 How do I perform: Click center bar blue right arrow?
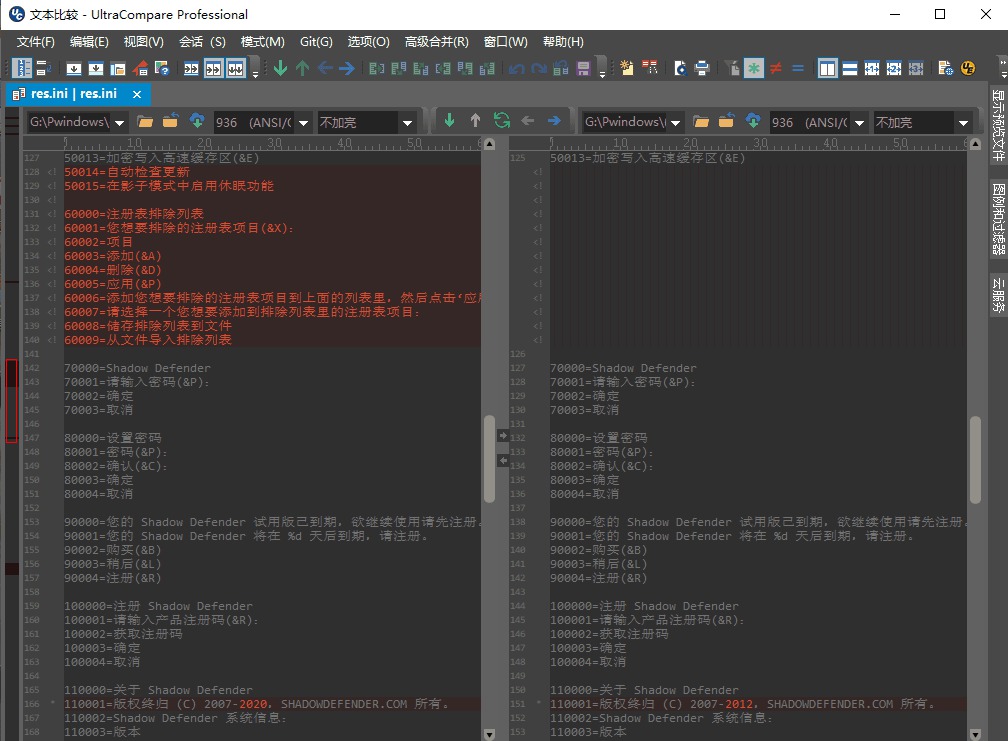click(554, 120)
